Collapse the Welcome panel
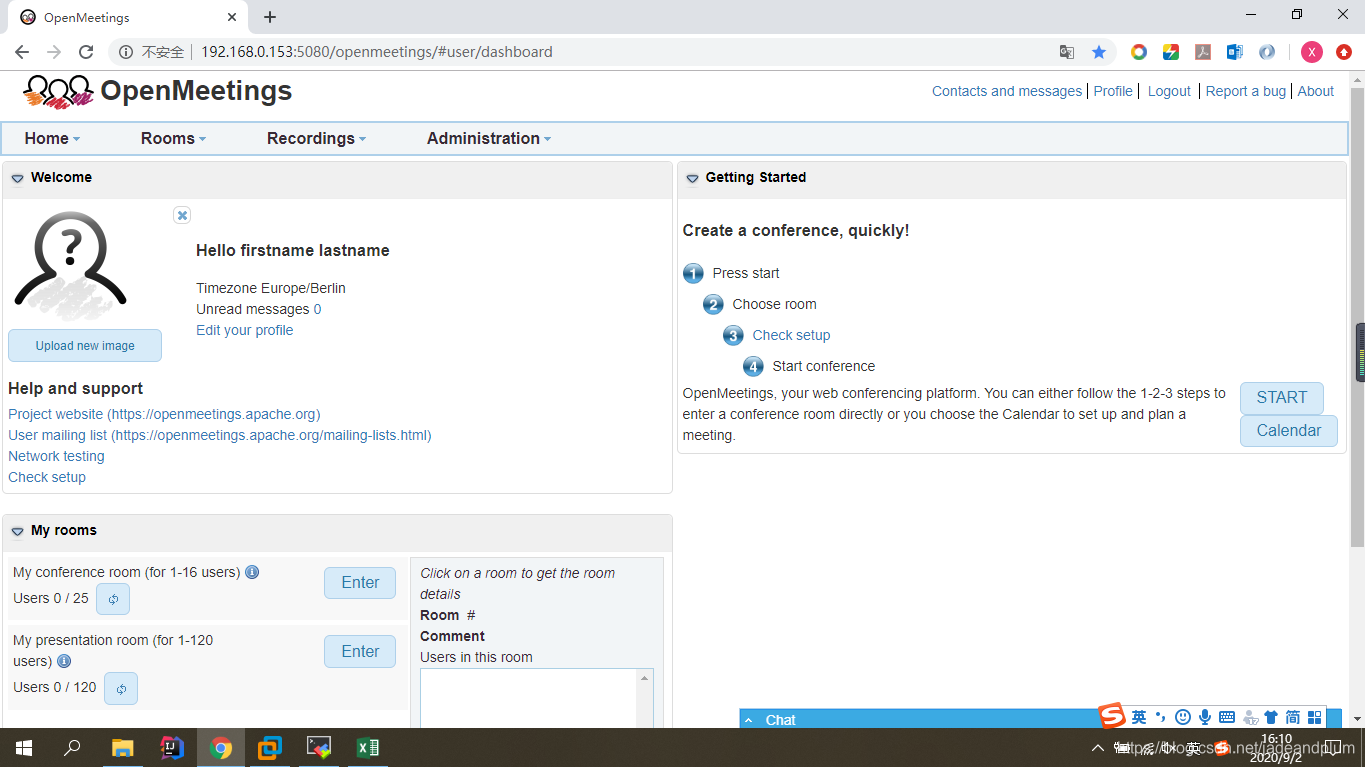The image size is (1365, 767). tap(17, 178)
